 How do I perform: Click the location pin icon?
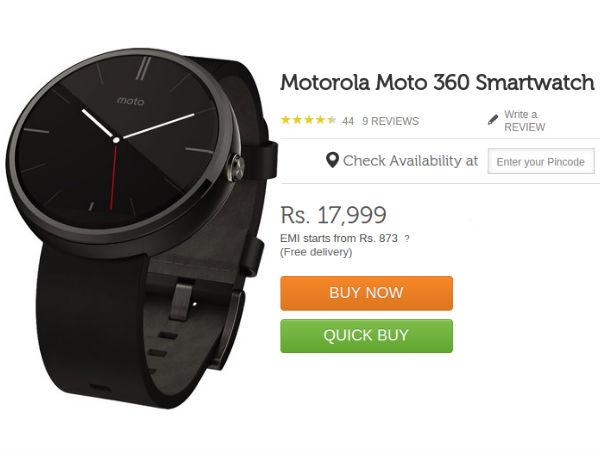click(x=332, y=160)
